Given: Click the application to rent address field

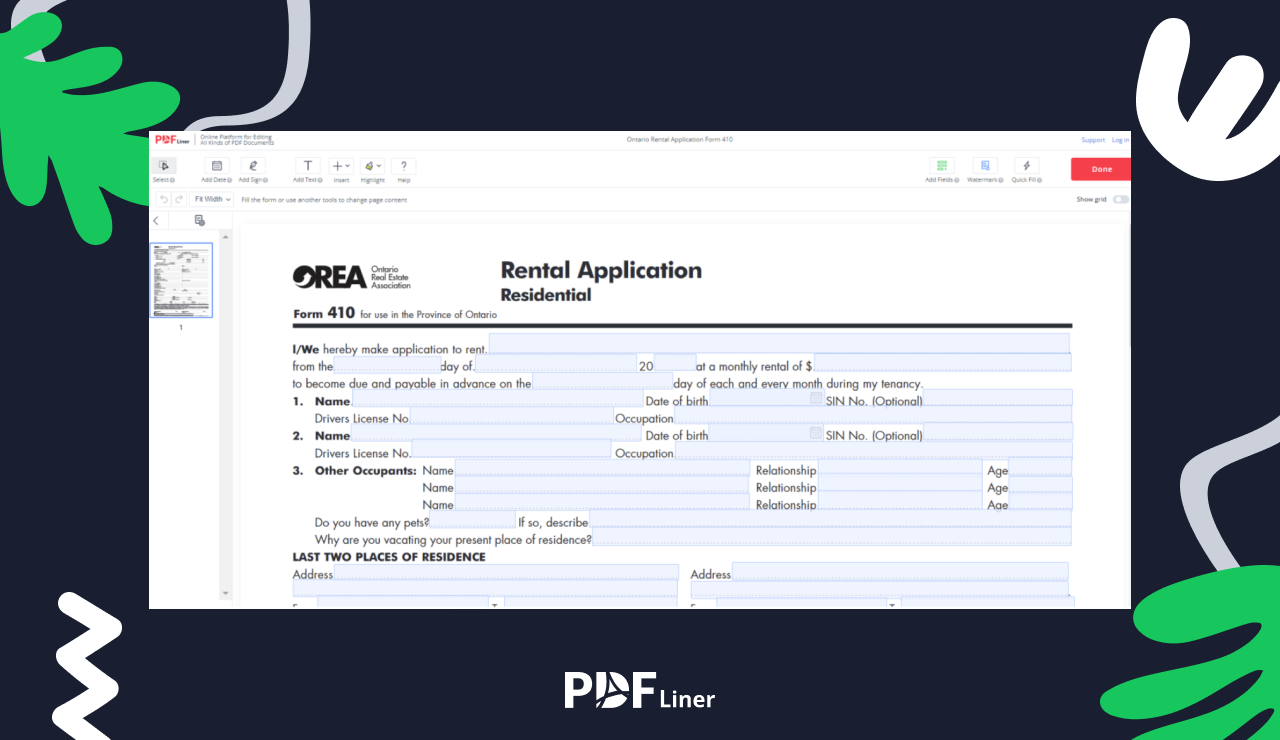Looking at the screenshot, I should pos(779,344).
